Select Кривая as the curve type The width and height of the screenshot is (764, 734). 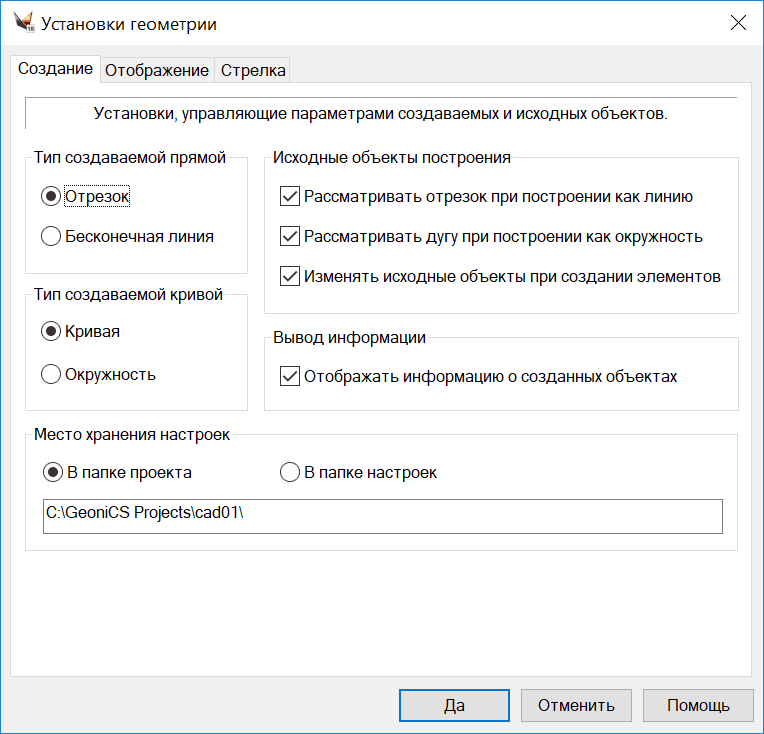pyautogui.click(x=51, y=331)
